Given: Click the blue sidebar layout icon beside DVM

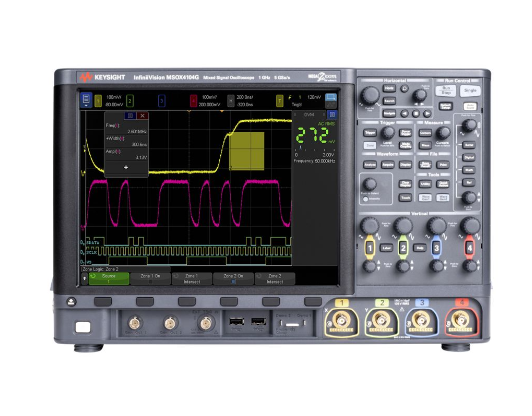Looking at the screenshot, I should point(332,115).
